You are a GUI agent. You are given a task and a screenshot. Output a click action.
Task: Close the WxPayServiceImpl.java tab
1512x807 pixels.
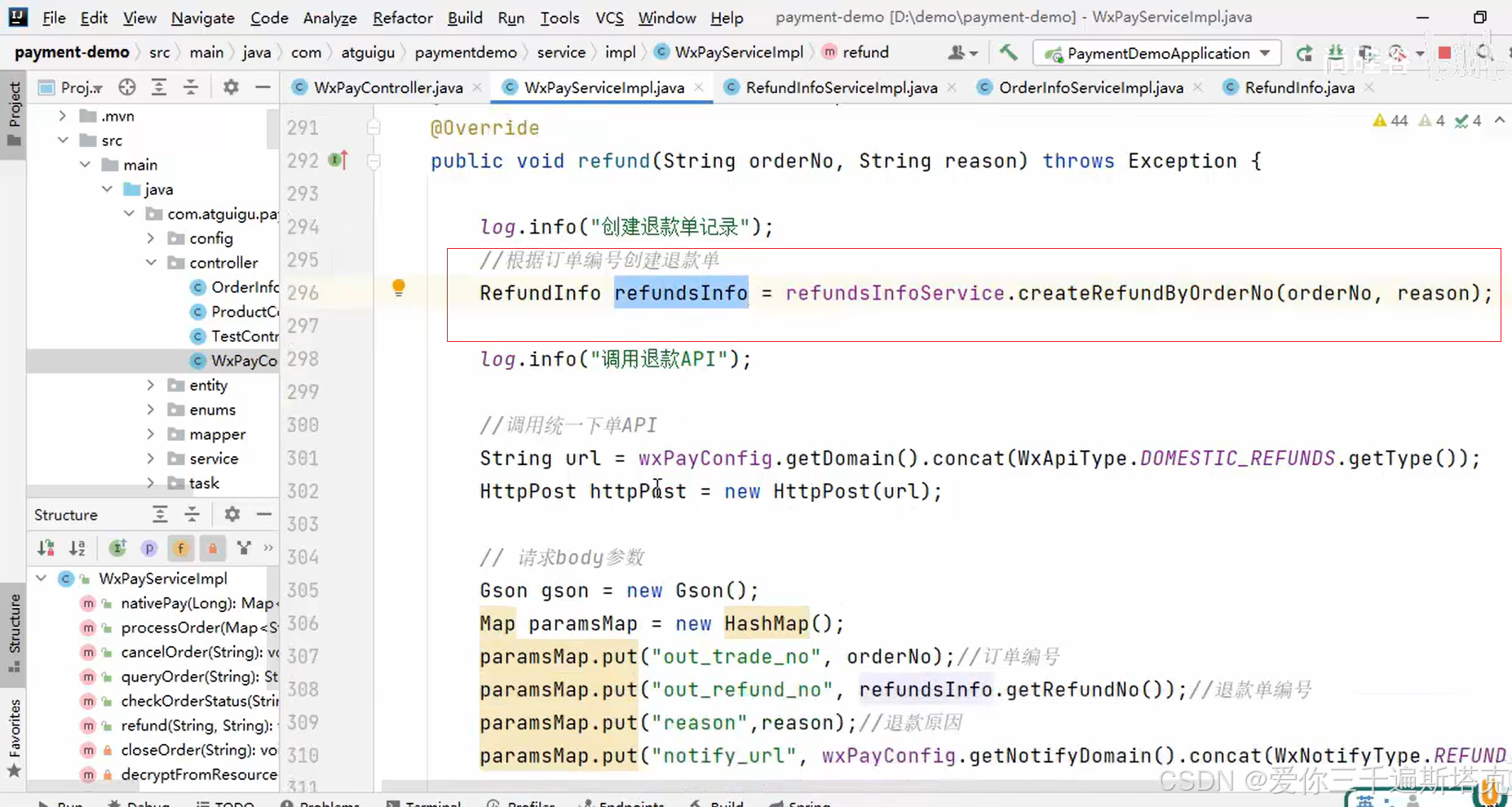point(699,86)
